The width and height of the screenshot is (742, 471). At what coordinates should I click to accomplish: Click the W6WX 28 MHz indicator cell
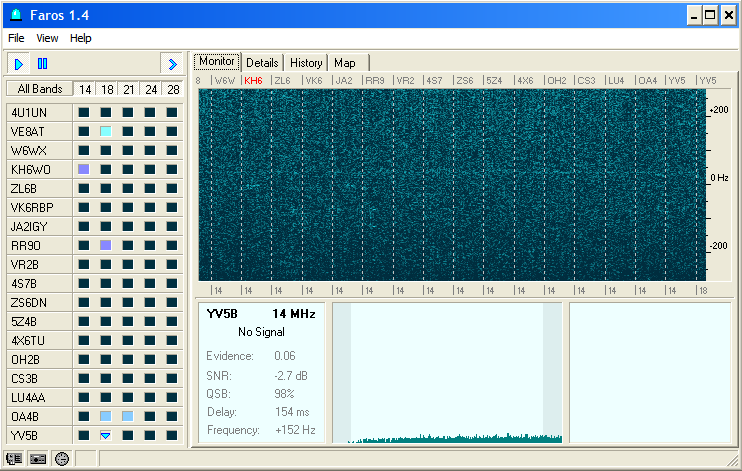(172, 150)
